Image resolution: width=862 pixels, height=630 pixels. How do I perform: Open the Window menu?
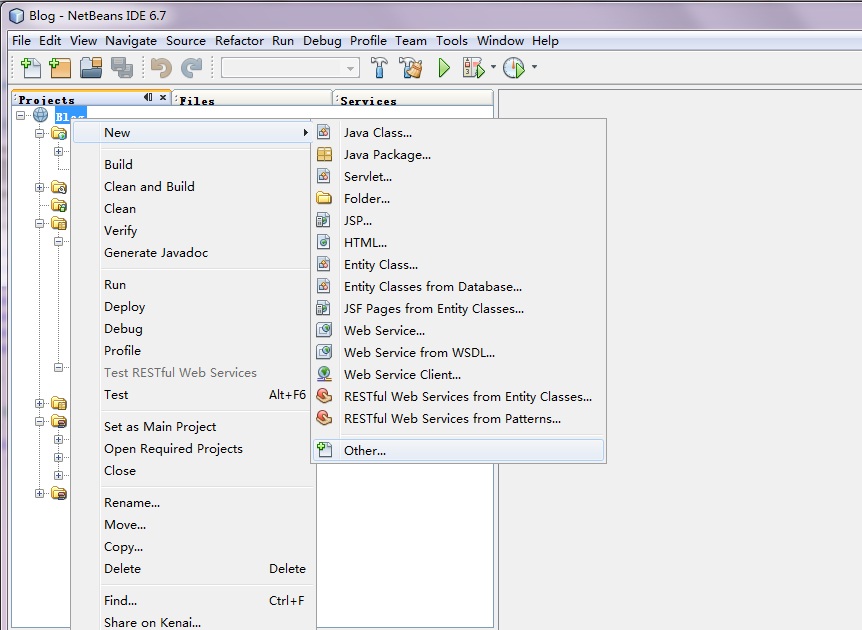click(x=500, y=41)
